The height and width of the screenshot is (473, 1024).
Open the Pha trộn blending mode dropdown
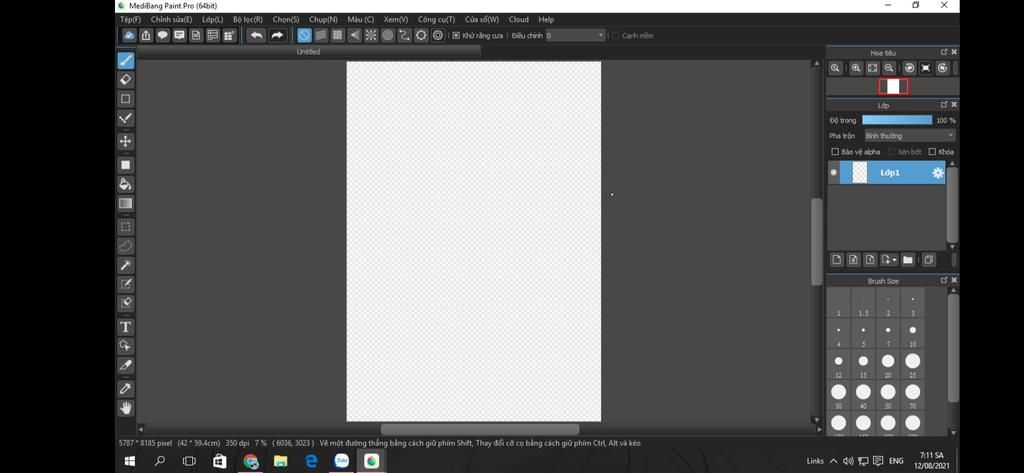click(x=909, y=135)
